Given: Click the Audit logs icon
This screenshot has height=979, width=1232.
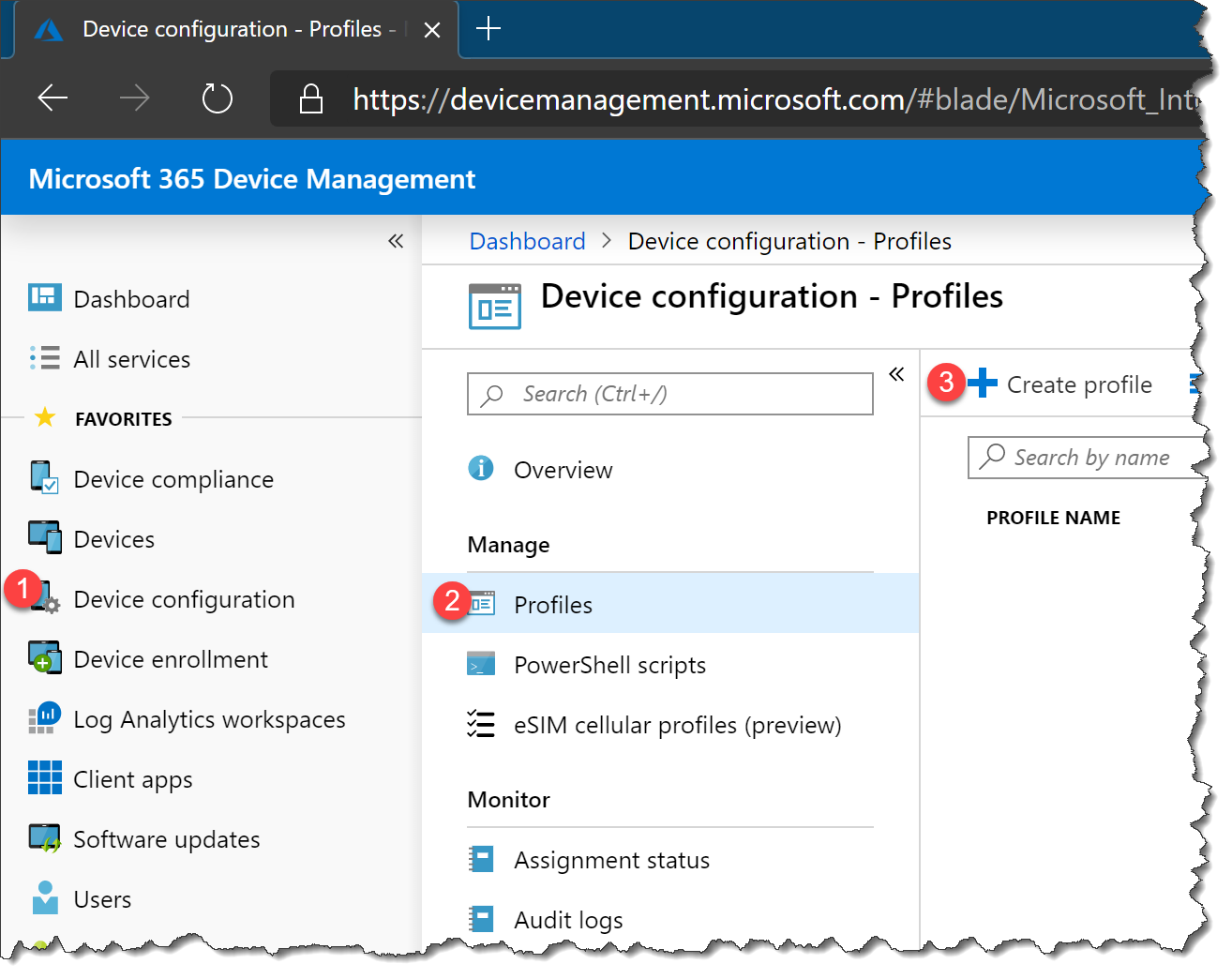Looking at the screenshot, I should pos(481,919).
